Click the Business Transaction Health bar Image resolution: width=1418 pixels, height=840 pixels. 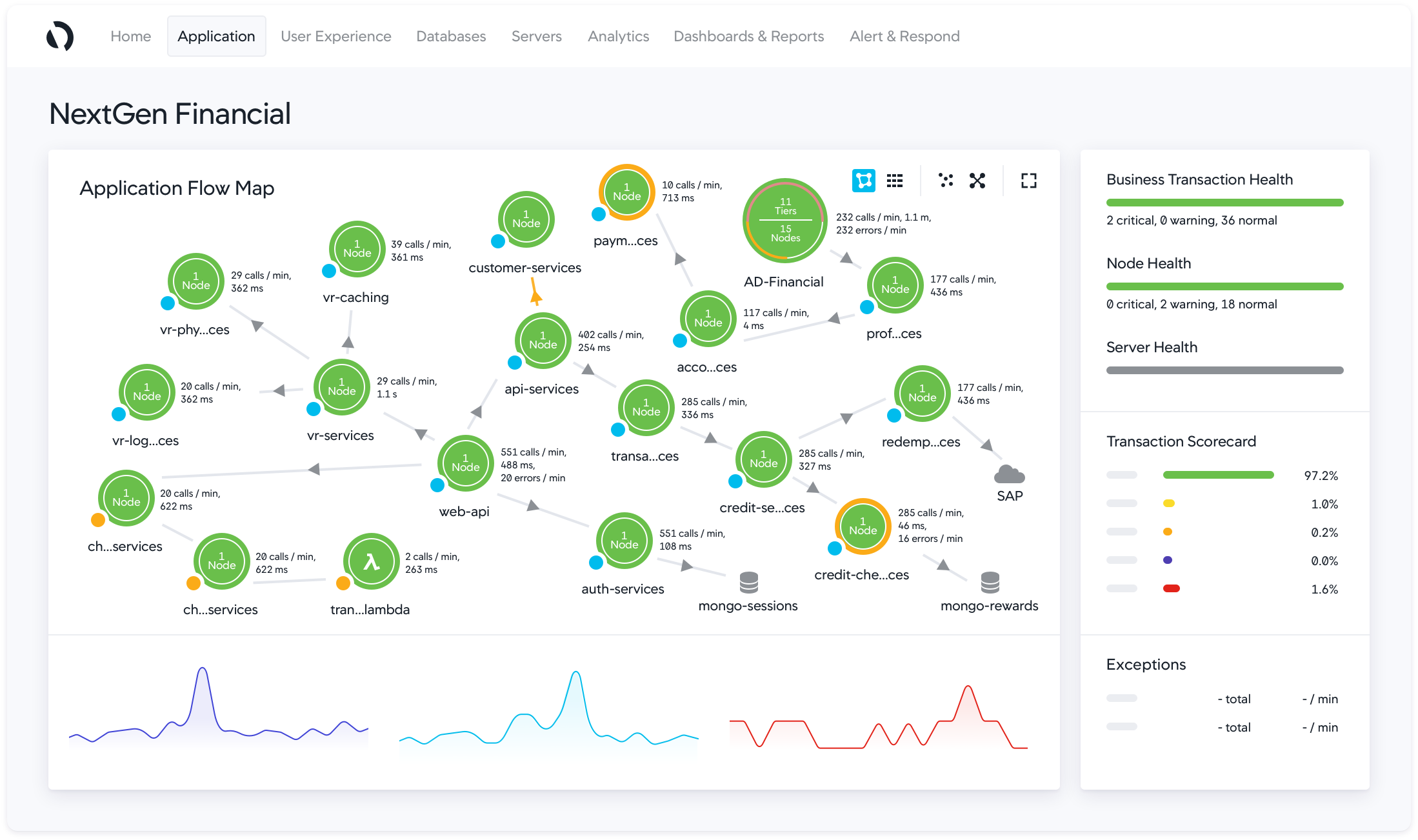pyautogui.click(x=1224, y=203)
